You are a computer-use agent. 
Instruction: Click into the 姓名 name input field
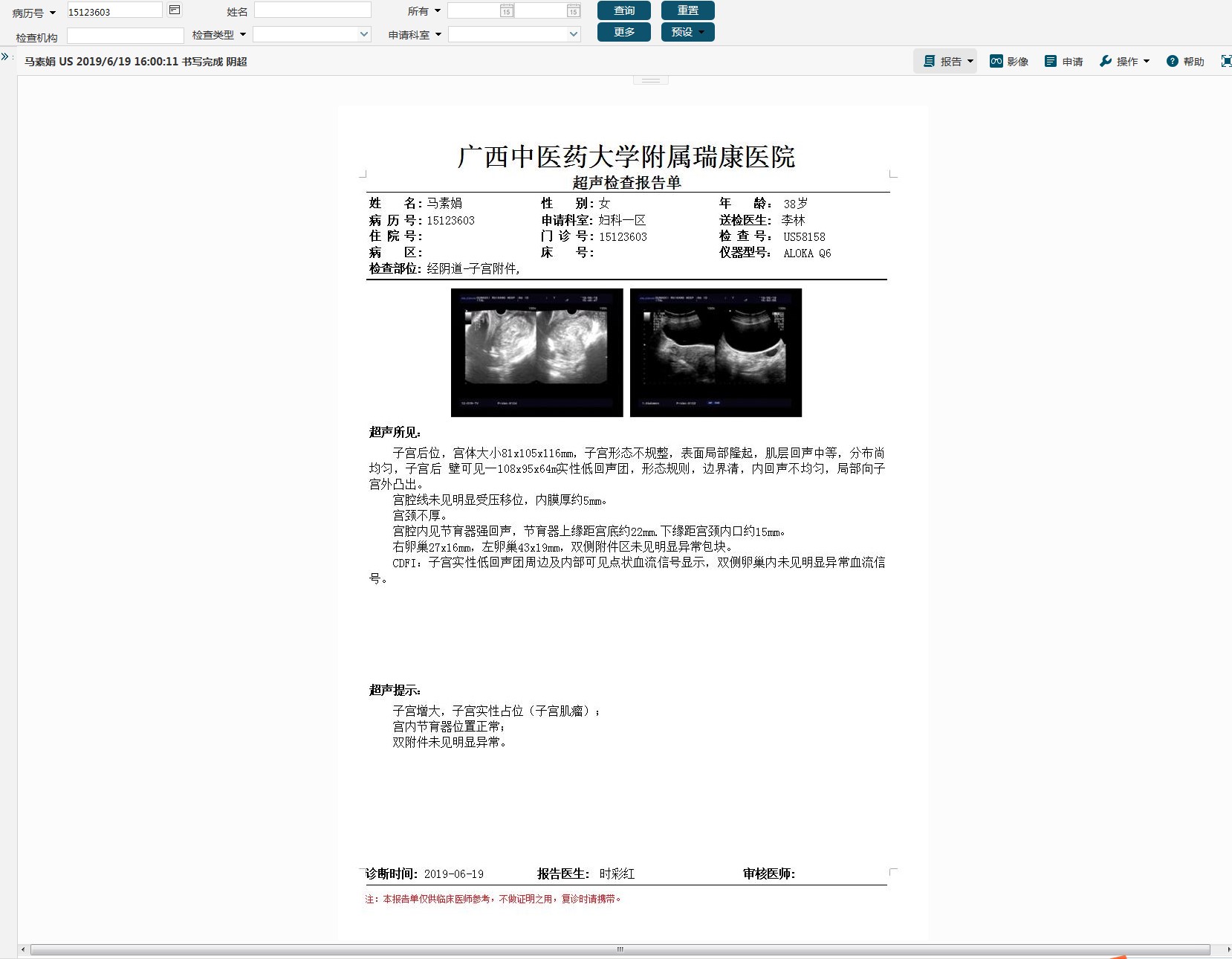tap(312, 10)
